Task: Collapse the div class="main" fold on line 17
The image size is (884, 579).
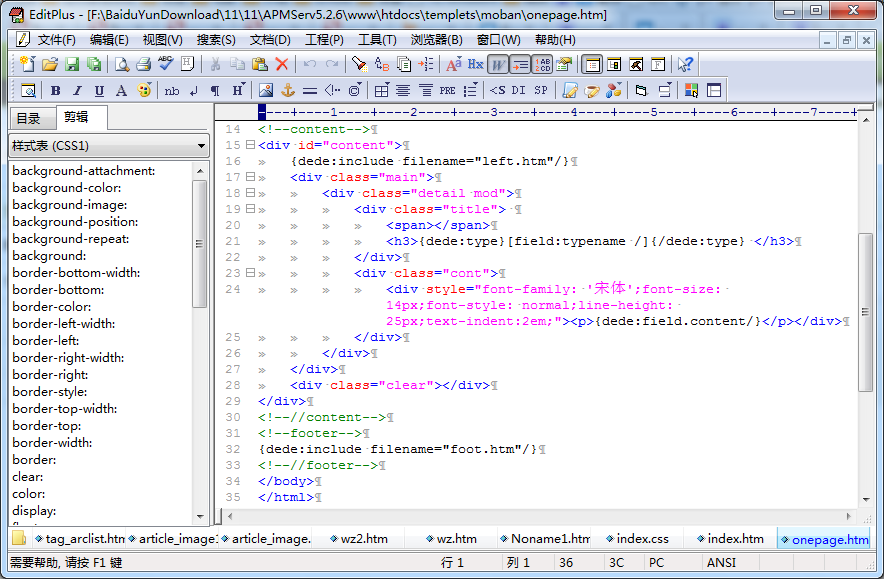Action: coord(250,177)
